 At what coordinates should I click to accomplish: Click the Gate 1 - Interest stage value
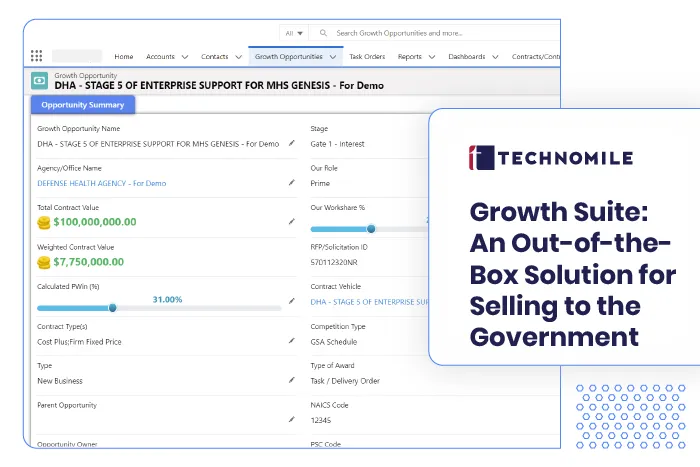pos(338,144)
